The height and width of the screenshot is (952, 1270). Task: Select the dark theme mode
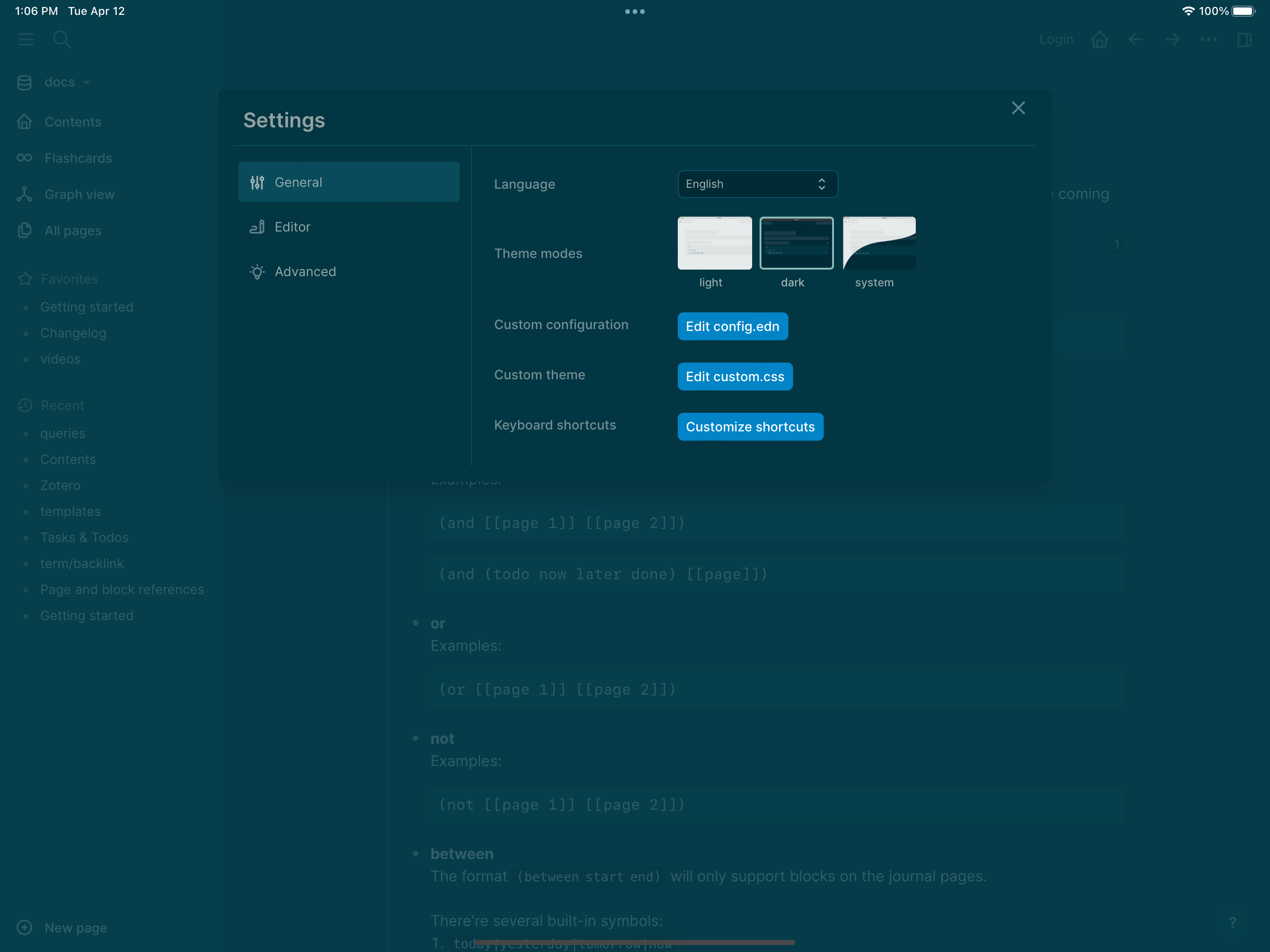tap(796, 243)
